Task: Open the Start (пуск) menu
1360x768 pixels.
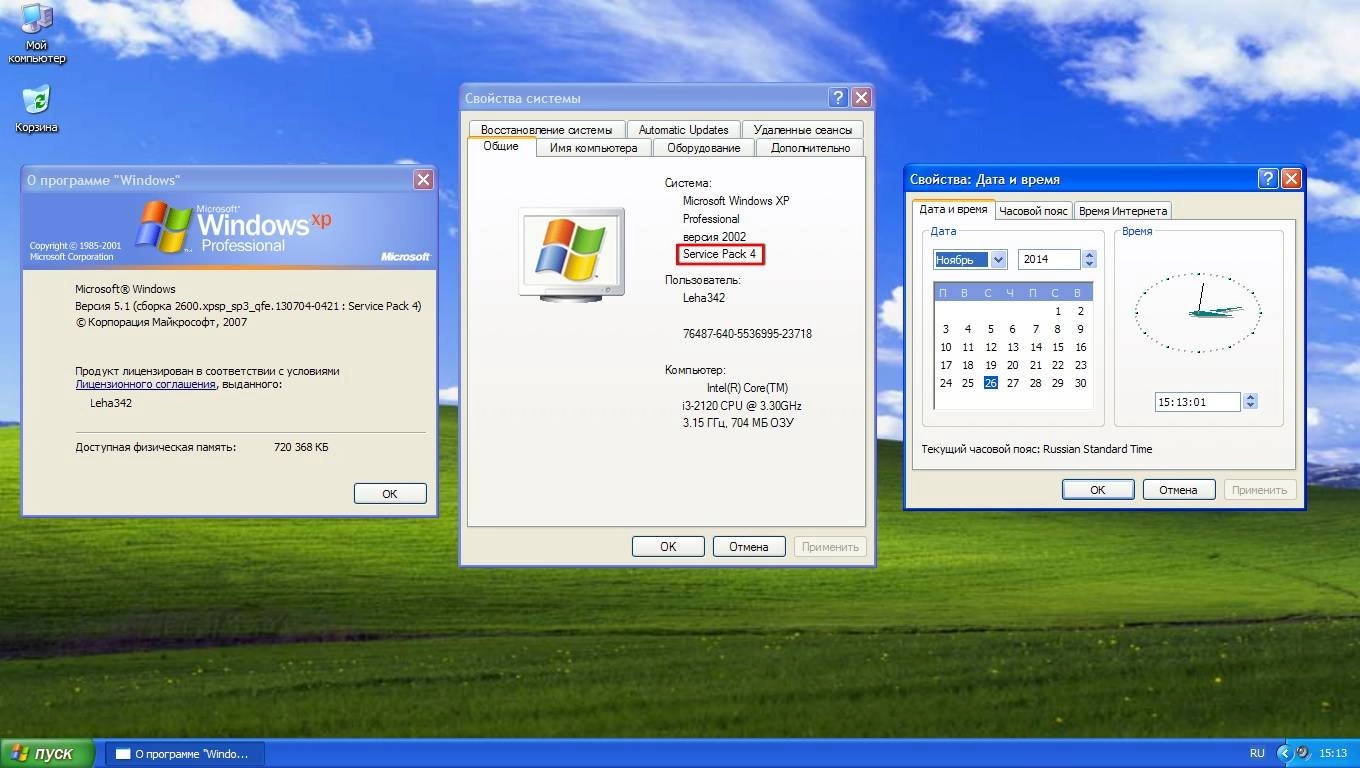Action: coord(48,753)
